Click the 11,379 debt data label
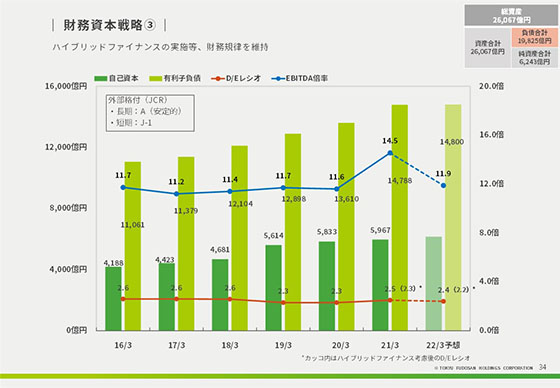 186,211
